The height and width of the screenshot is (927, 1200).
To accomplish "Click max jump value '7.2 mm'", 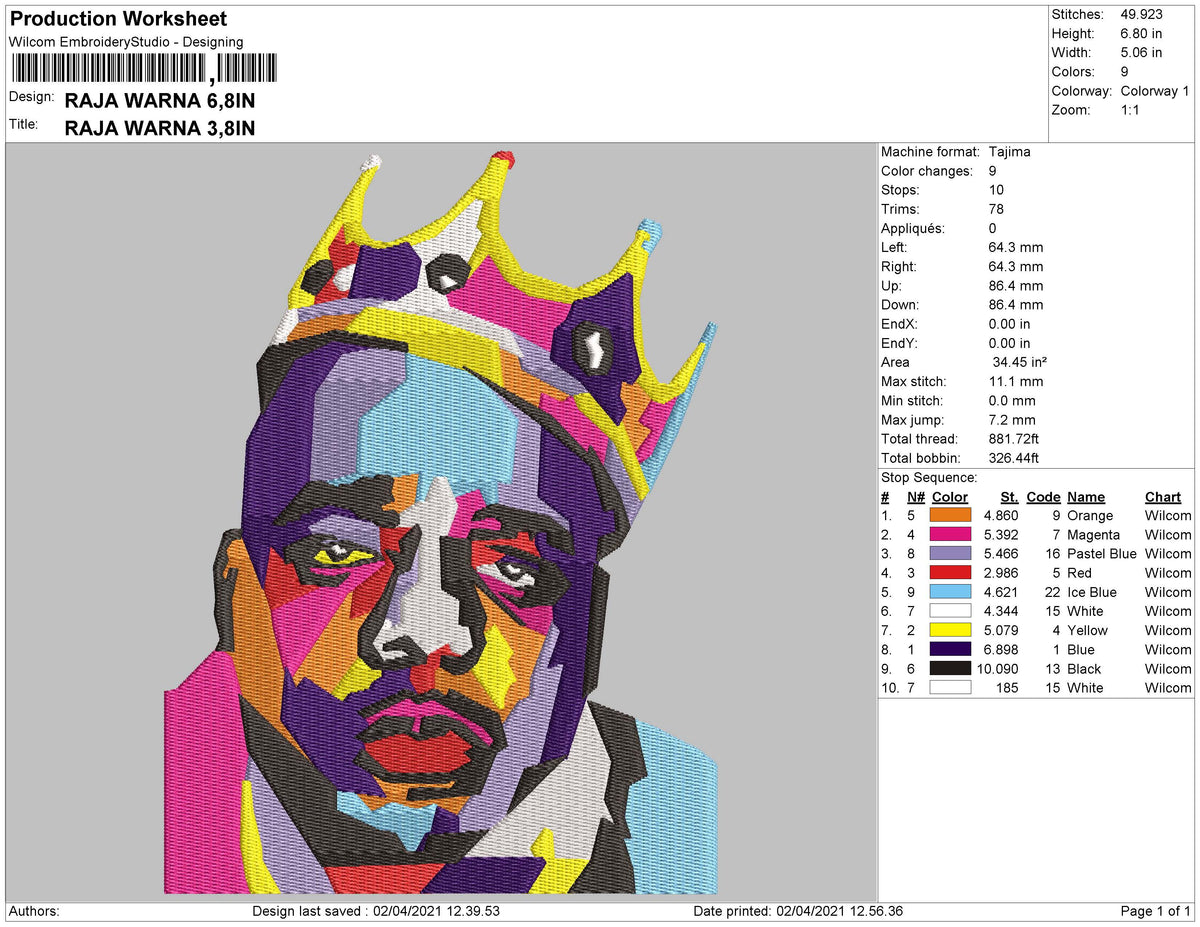I will click(1011, 420).
